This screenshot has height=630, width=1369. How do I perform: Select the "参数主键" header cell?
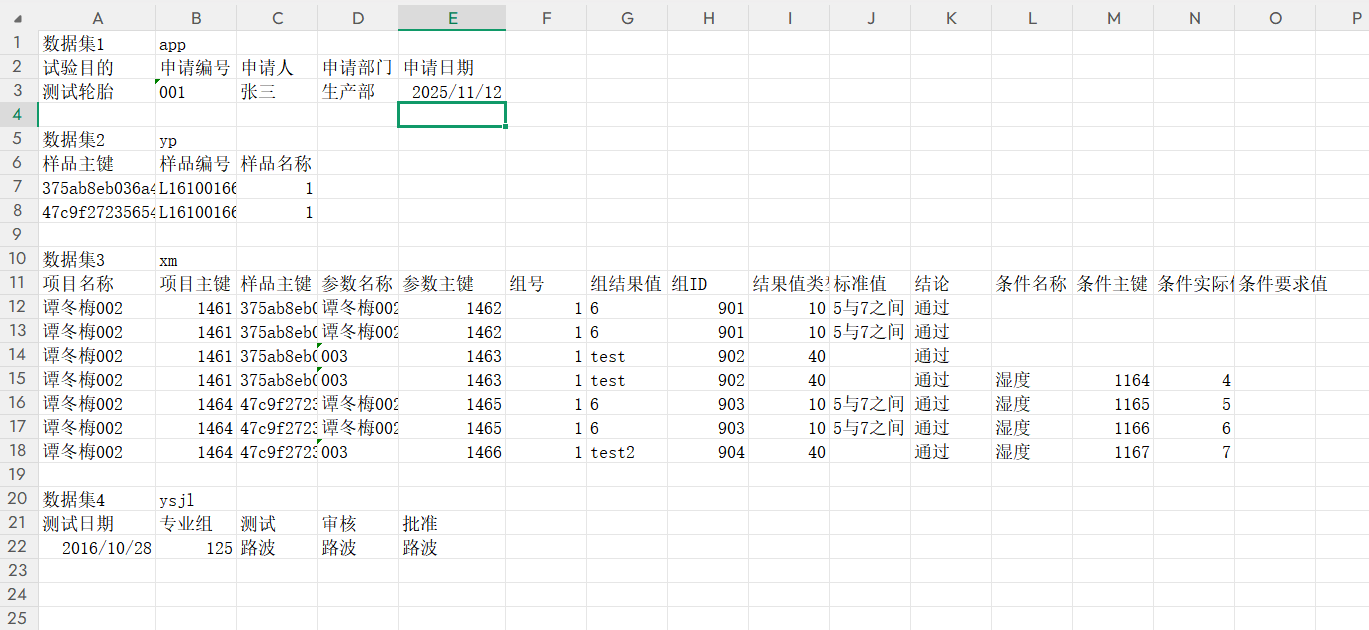[x=452, y=283]
